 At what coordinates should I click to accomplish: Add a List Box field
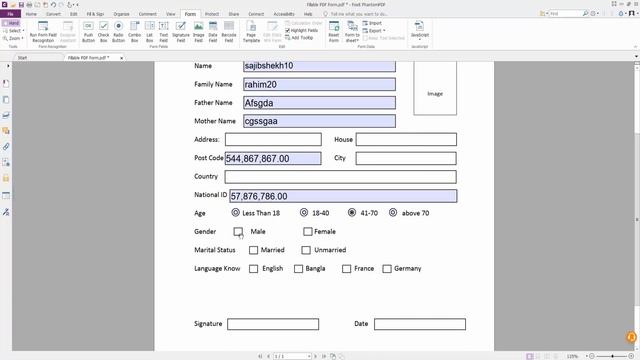[149, 31]
